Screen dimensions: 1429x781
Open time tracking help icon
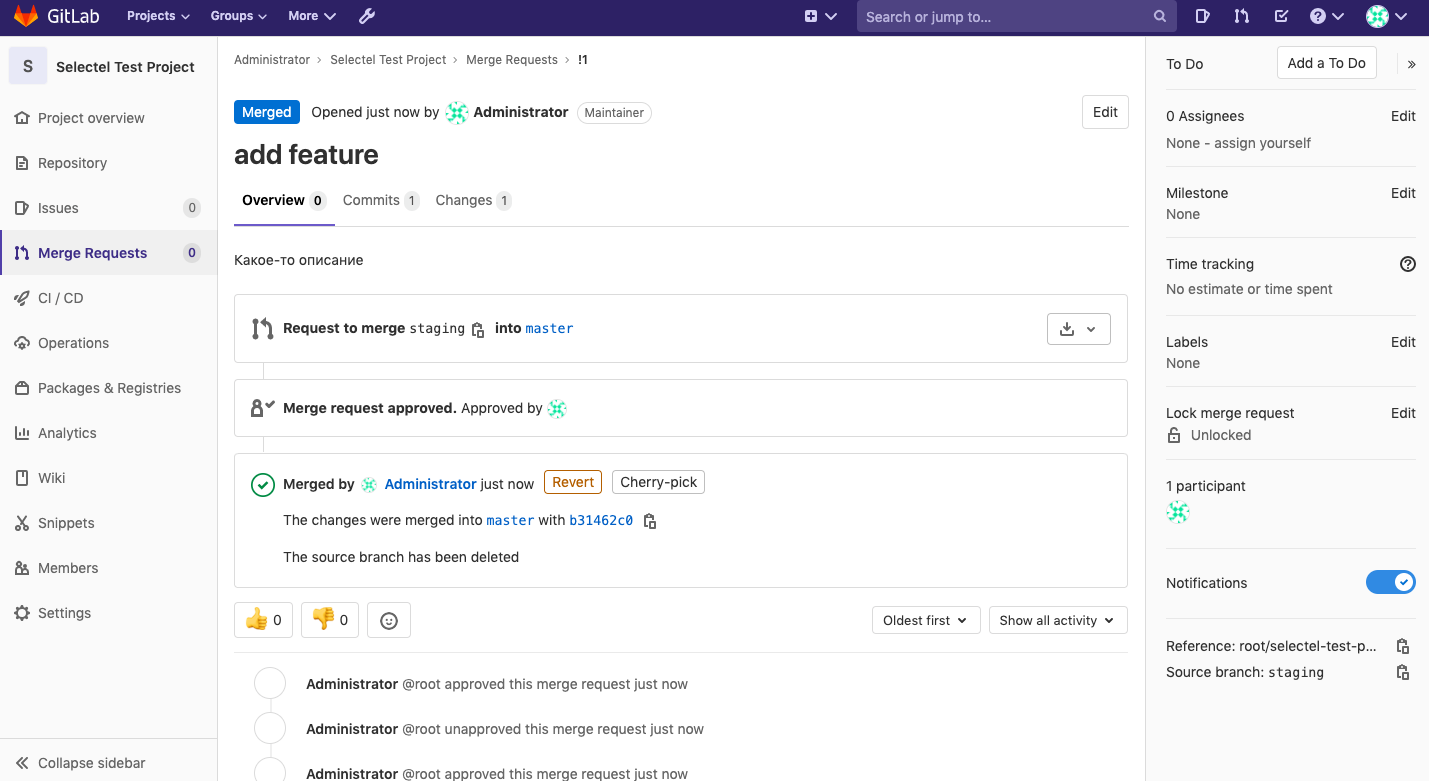pyautogui.click(x=1408, y=264)
